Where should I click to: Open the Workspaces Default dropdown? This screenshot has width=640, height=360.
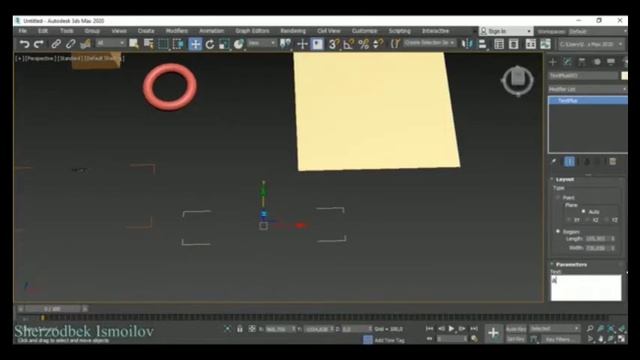(x=597, y=31)
